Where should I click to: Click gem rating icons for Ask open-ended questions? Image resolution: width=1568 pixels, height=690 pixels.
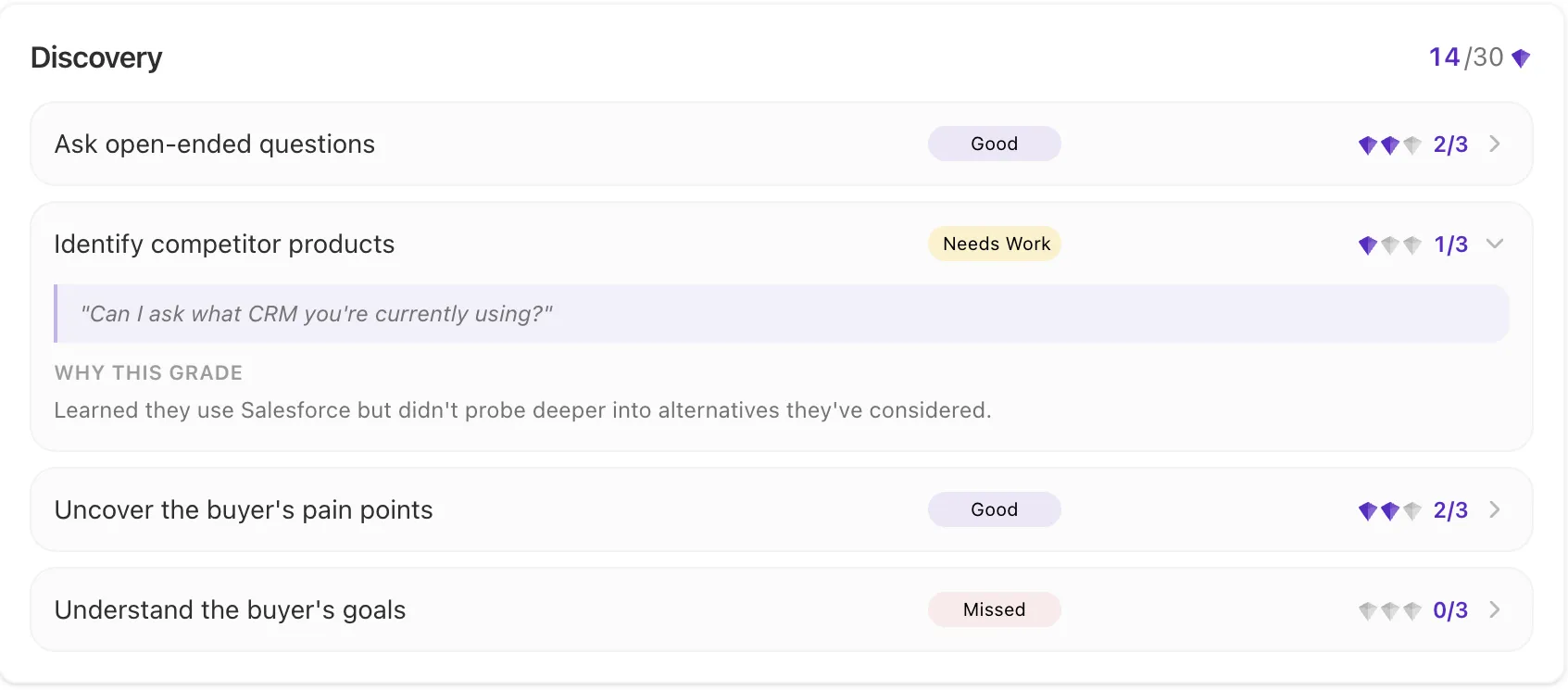[1389, 144]
